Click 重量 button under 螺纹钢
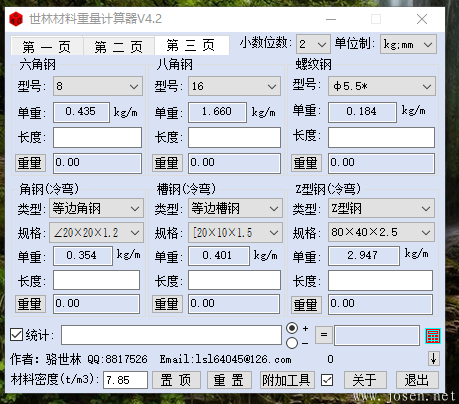Screen dimensions: 459x404 (306, 163)
